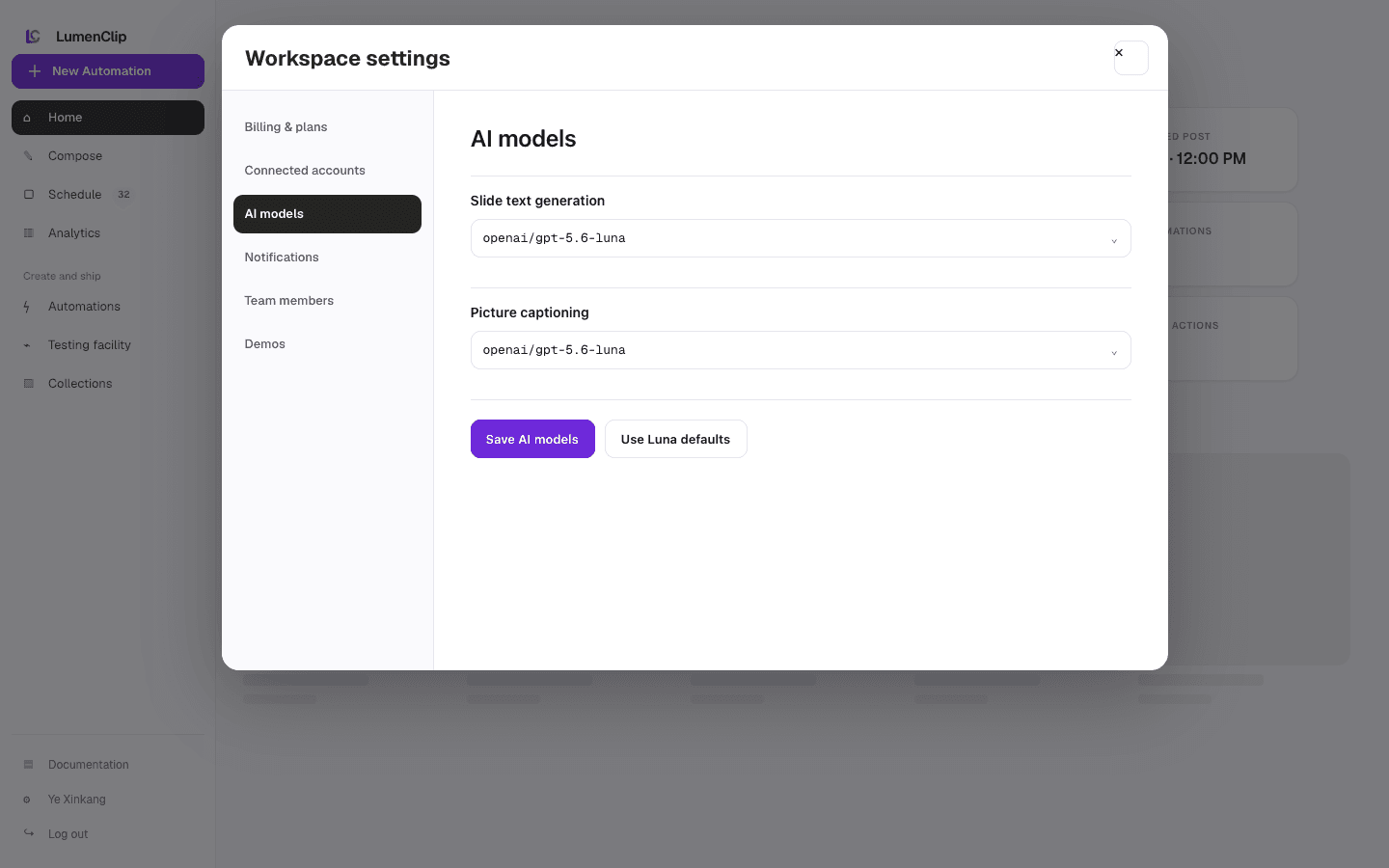Click the Slide text generation label
The width and height of the screenshot is (1389, 868).
pyautogui.click(x=537, y=201)
